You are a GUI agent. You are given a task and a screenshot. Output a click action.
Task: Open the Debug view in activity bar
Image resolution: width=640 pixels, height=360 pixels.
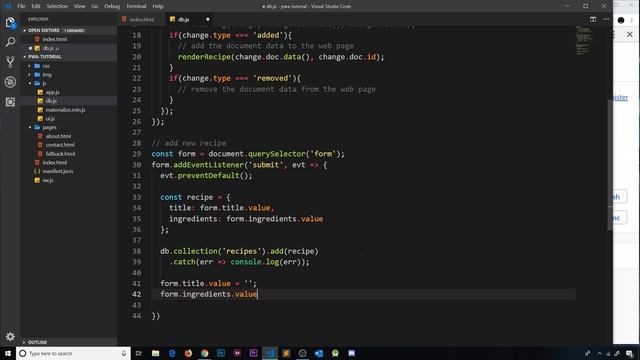10,82
